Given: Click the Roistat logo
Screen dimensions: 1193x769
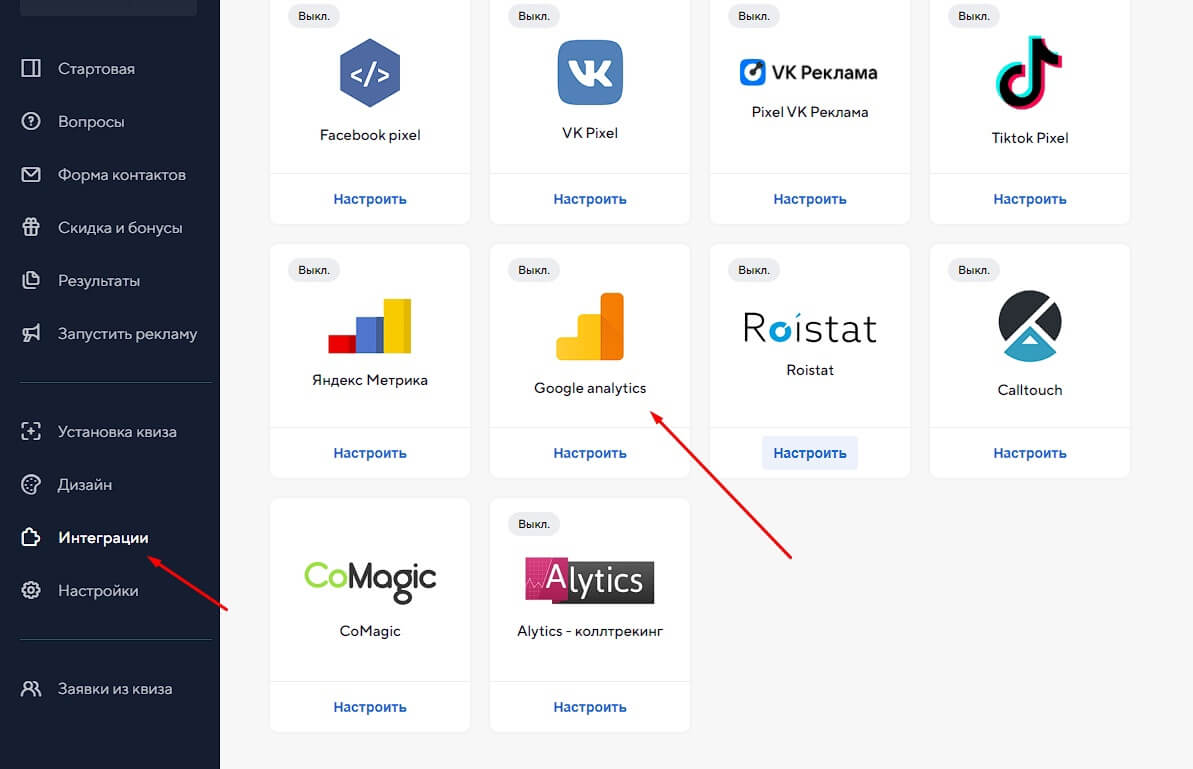Looking at the screenshot, I should tap(810, 327).
